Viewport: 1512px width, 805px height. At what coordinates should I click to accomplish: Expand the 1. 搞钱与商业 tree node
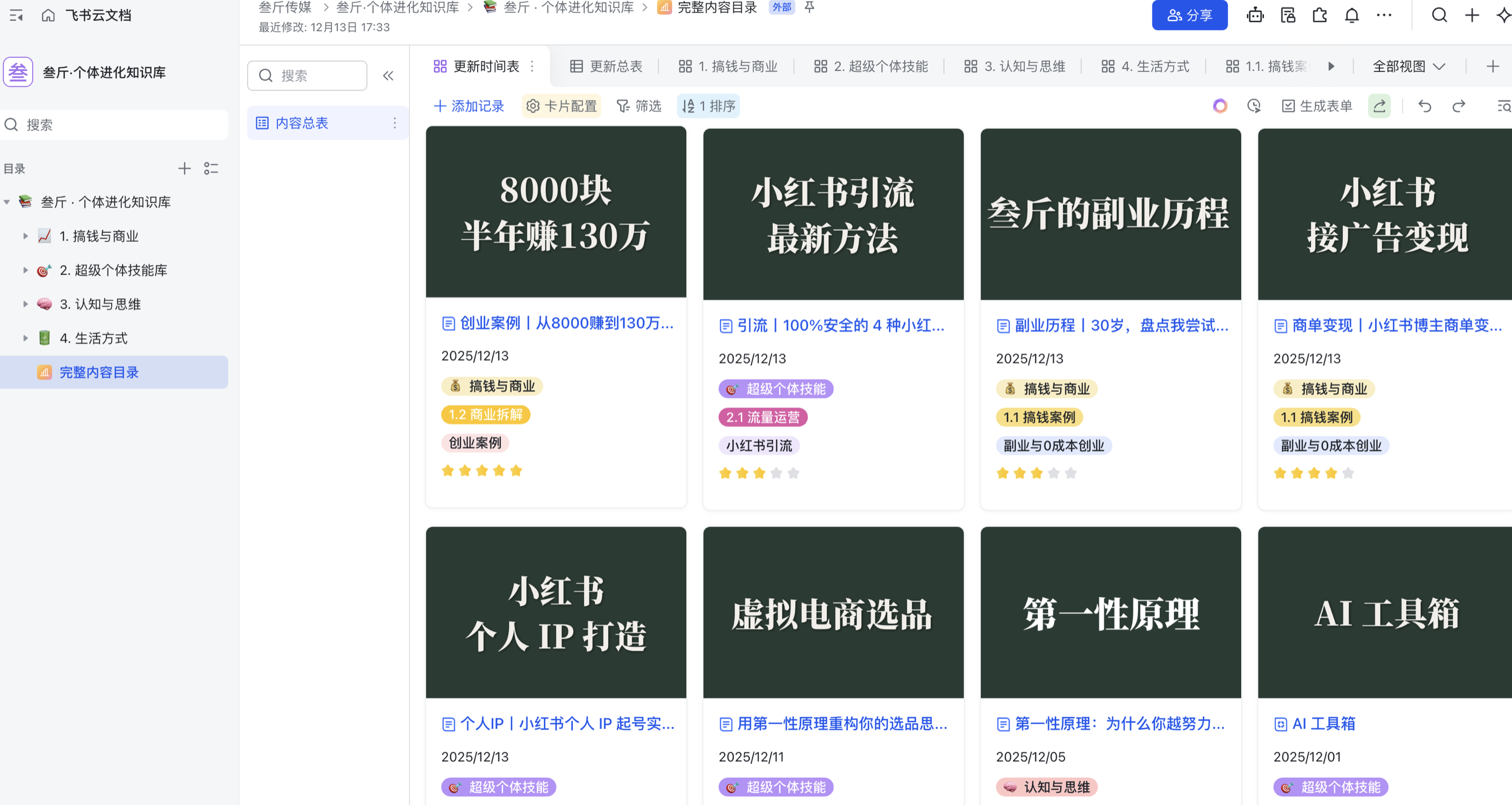pos(25,236)
